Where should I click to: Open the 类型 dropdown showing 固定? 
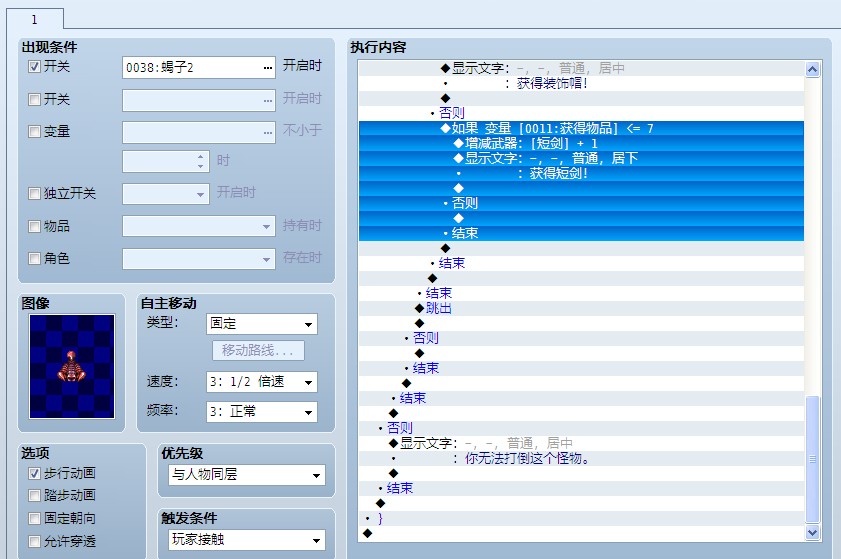click(262, 323)
